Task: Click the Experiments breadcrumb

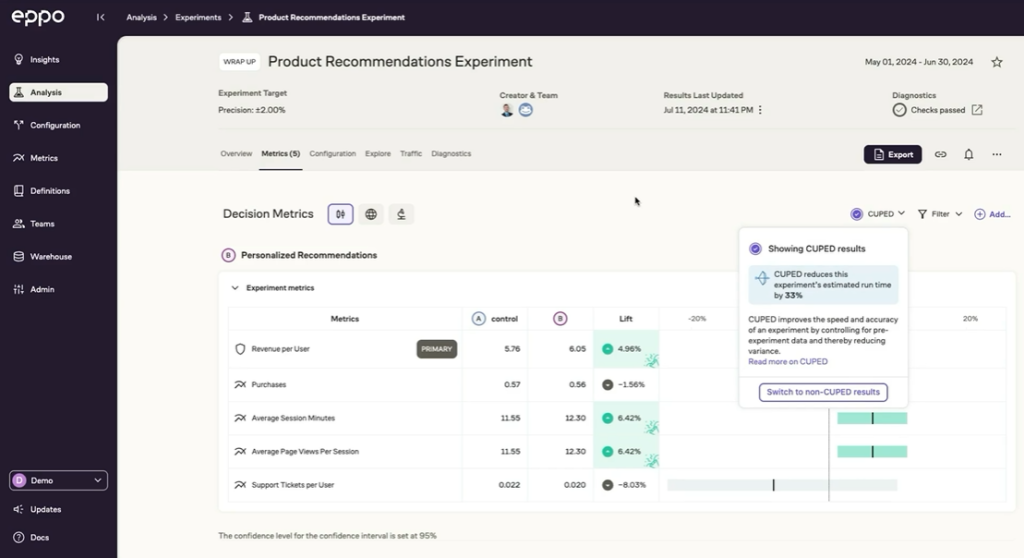Action: pos(198,17)
